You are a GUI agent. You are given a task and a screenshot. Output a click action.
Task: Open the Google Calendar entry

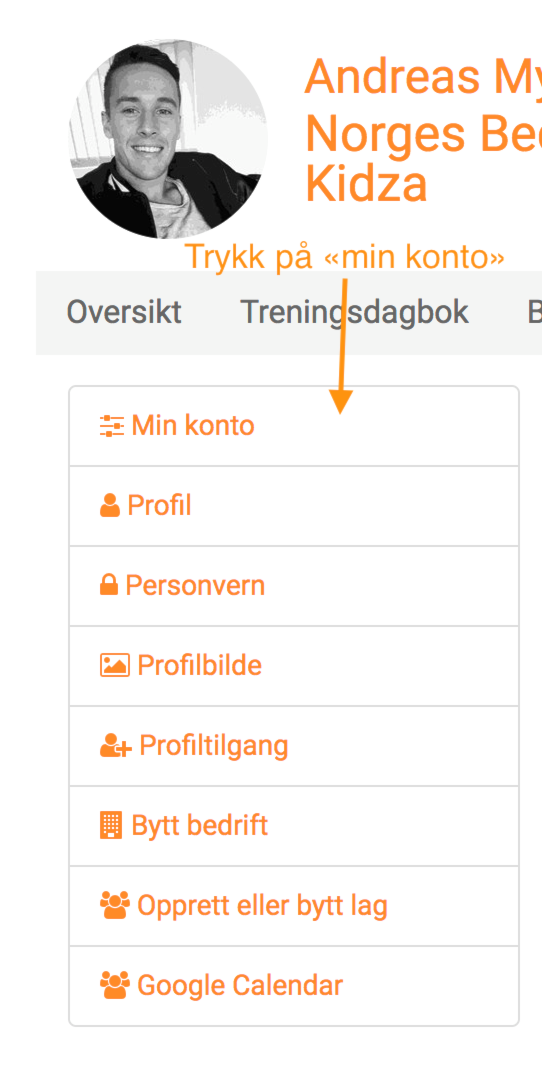(294, 985)
